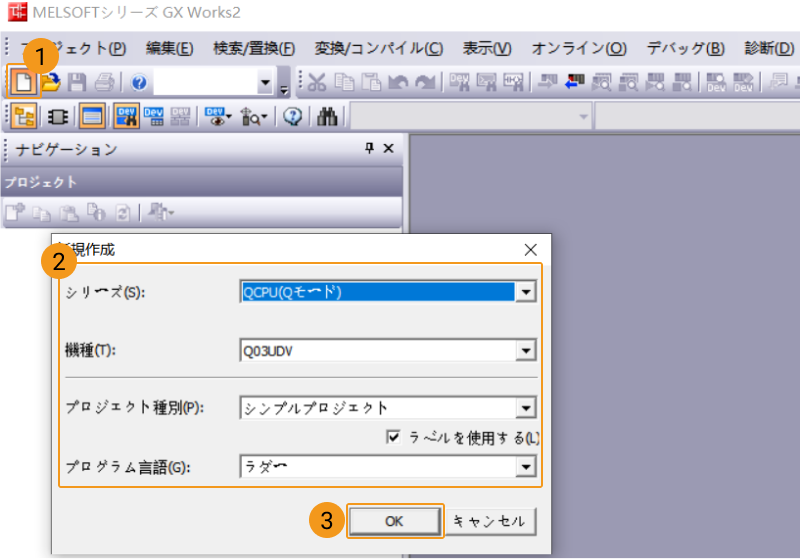Open the 検索/置換(F) menu
The image size is (800, 559).
coord(254,48)
